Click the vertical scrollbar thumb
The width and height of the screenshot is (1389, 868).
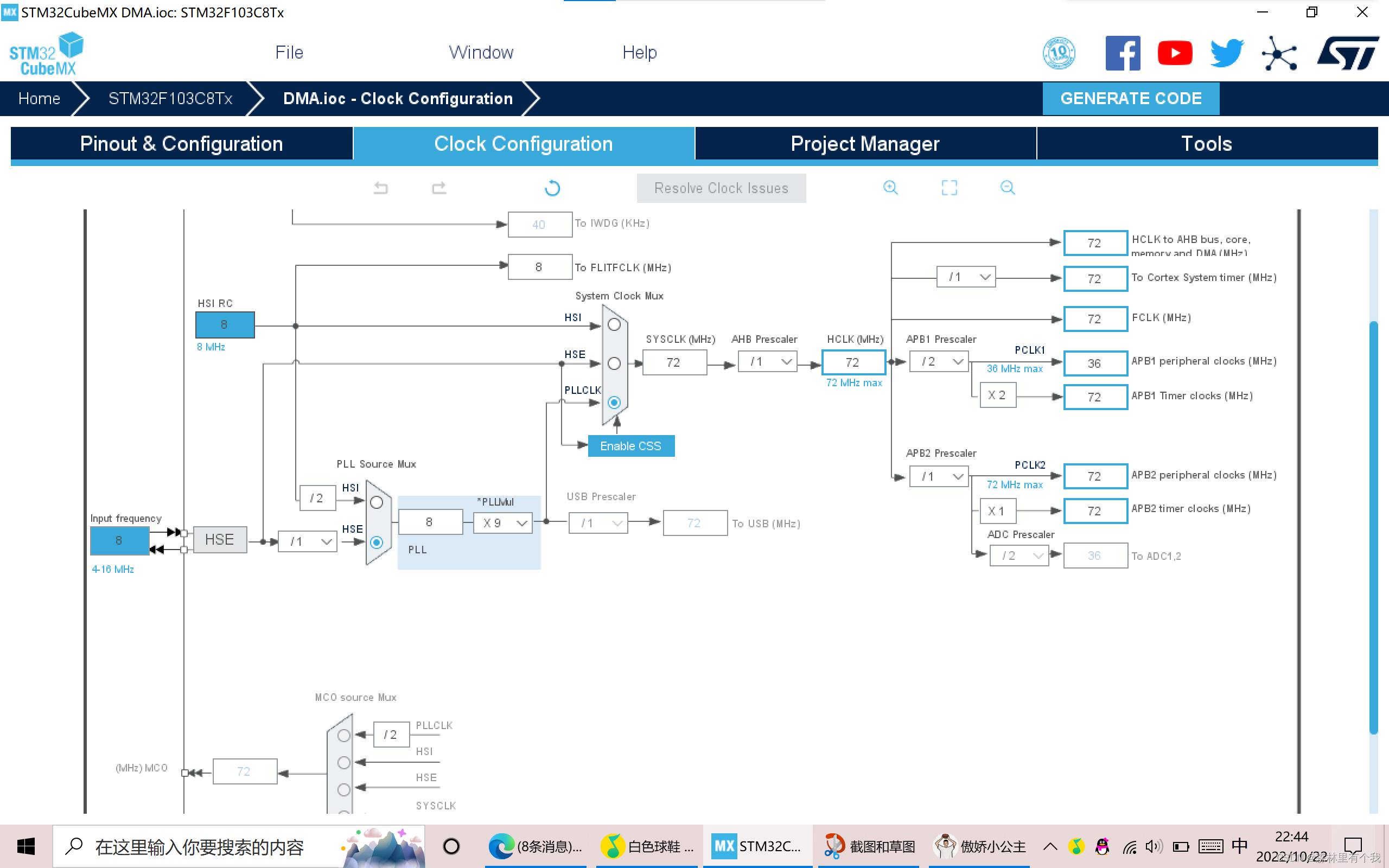point(1373,527)
